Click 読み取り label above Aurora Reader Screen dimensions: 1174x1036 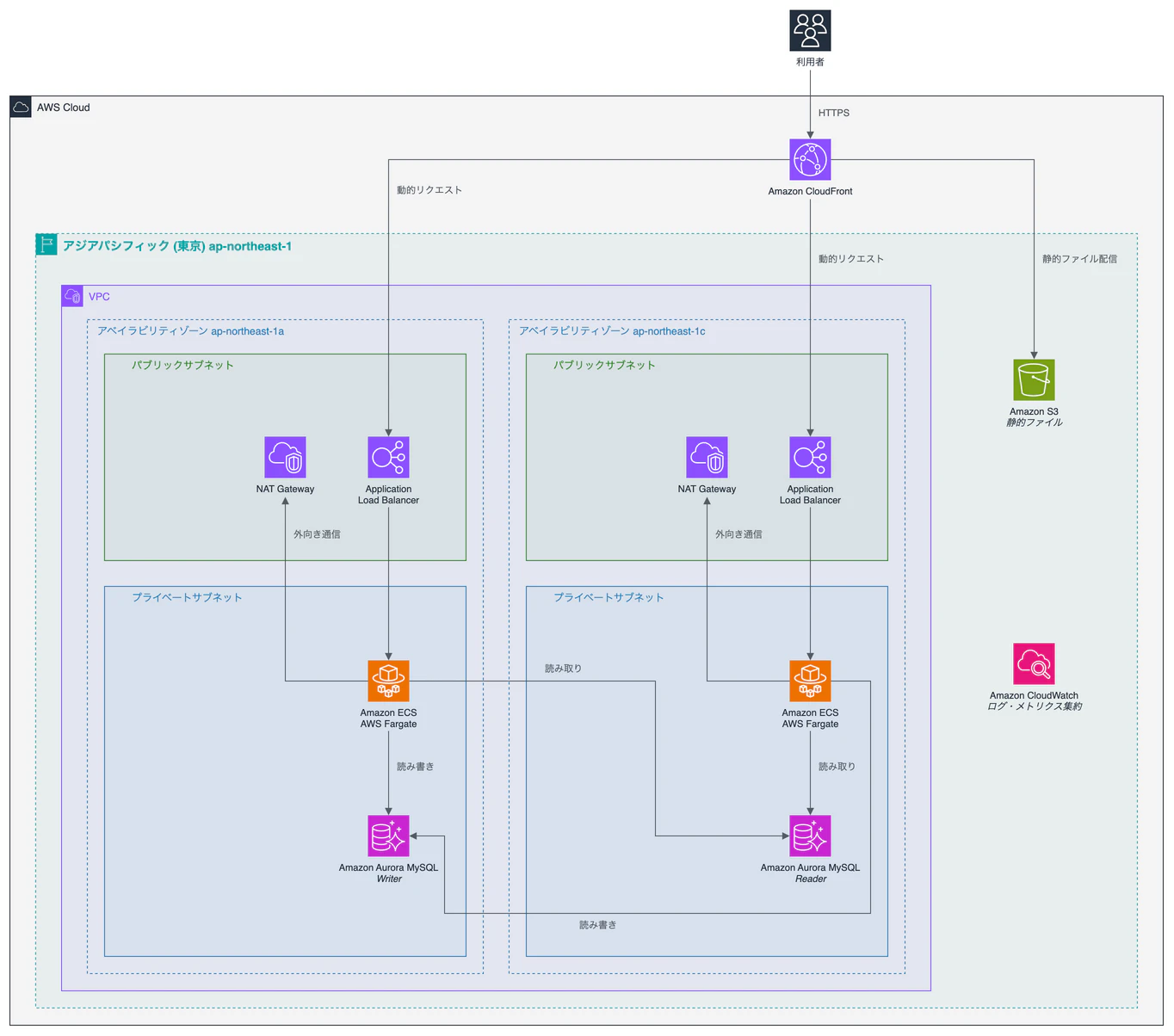click(x=837, y=767)
